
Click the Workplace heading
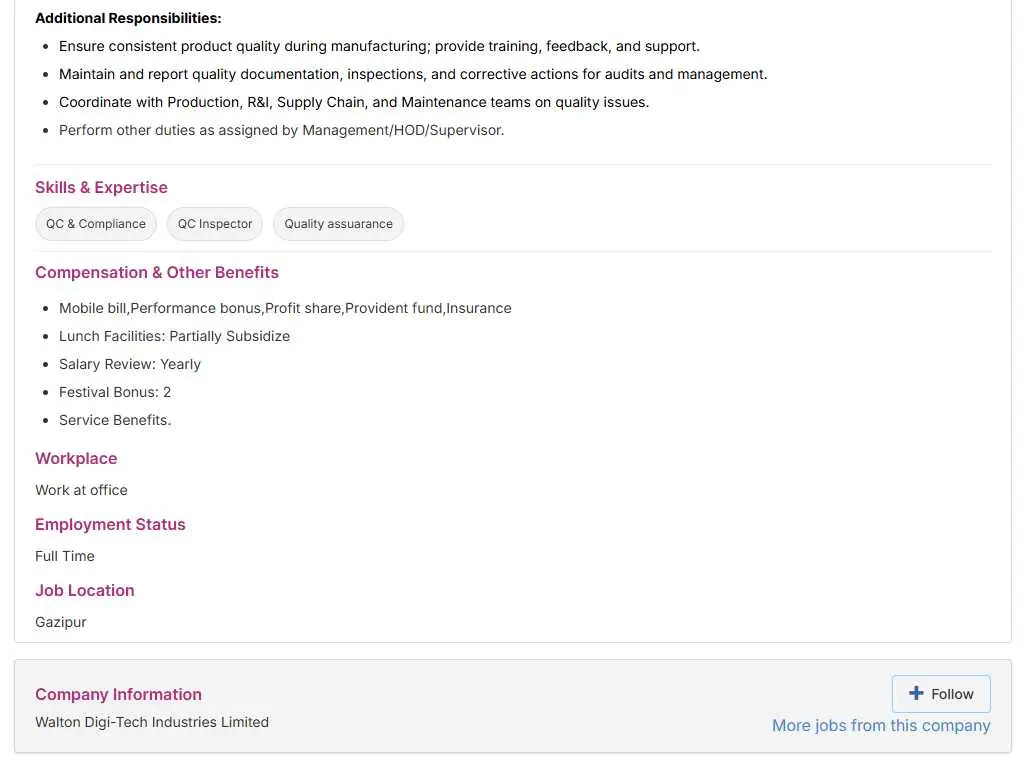[76, 458]
